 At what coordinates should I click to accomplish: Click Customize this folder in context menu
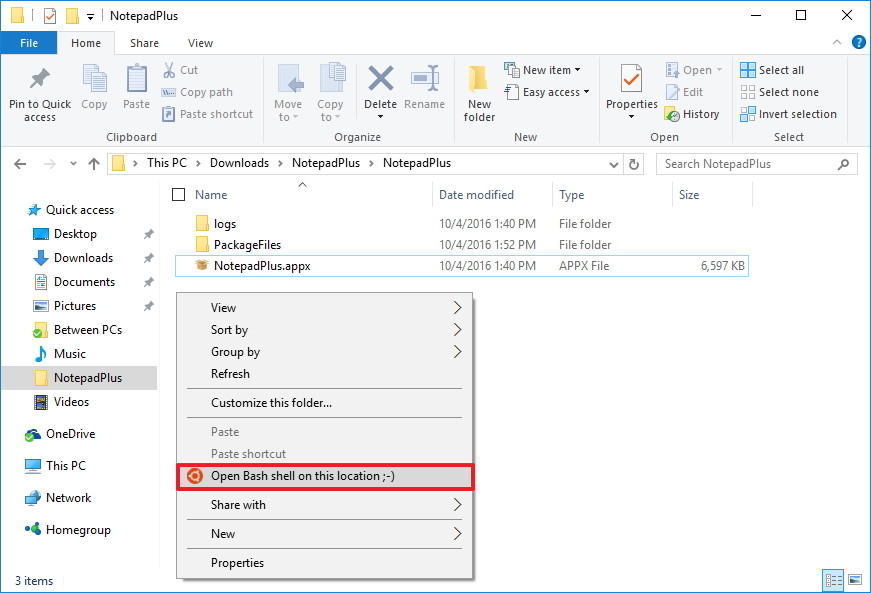pos(270,403)
